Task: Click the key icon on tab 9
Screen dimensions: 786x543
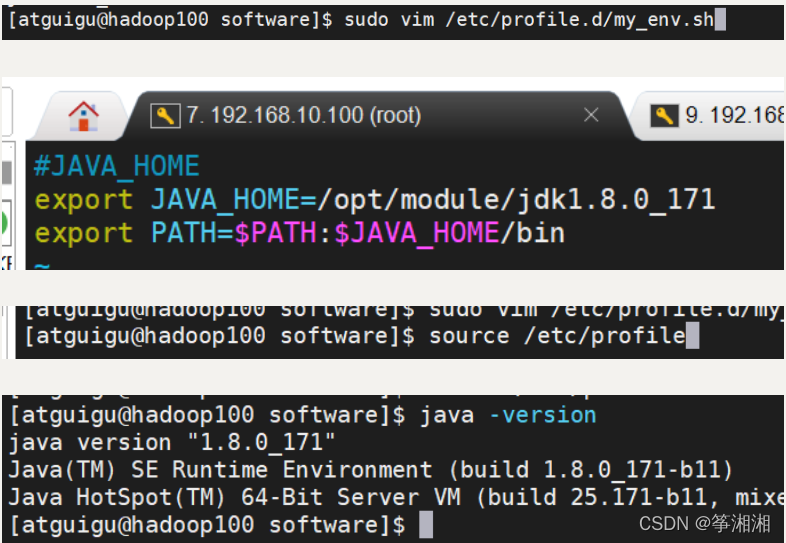Action: (664, 116)
